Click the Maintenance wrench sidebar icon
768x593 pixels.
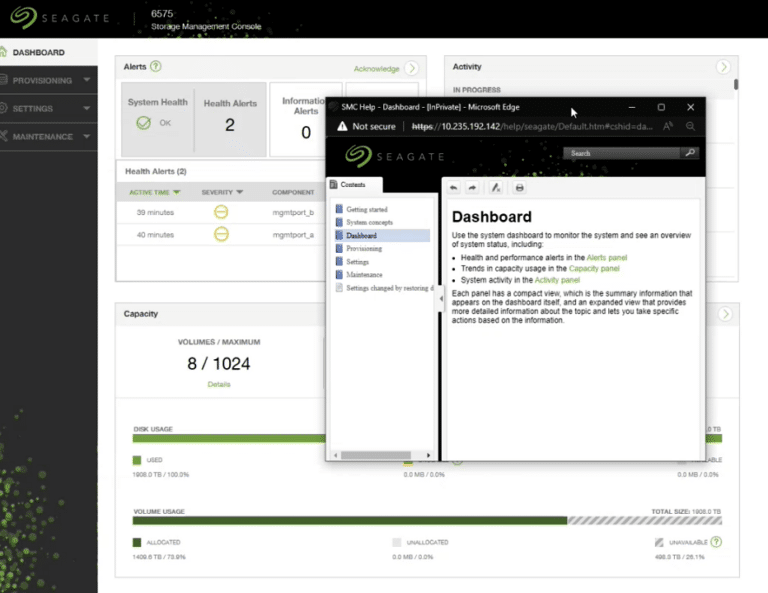pos(3,136)
